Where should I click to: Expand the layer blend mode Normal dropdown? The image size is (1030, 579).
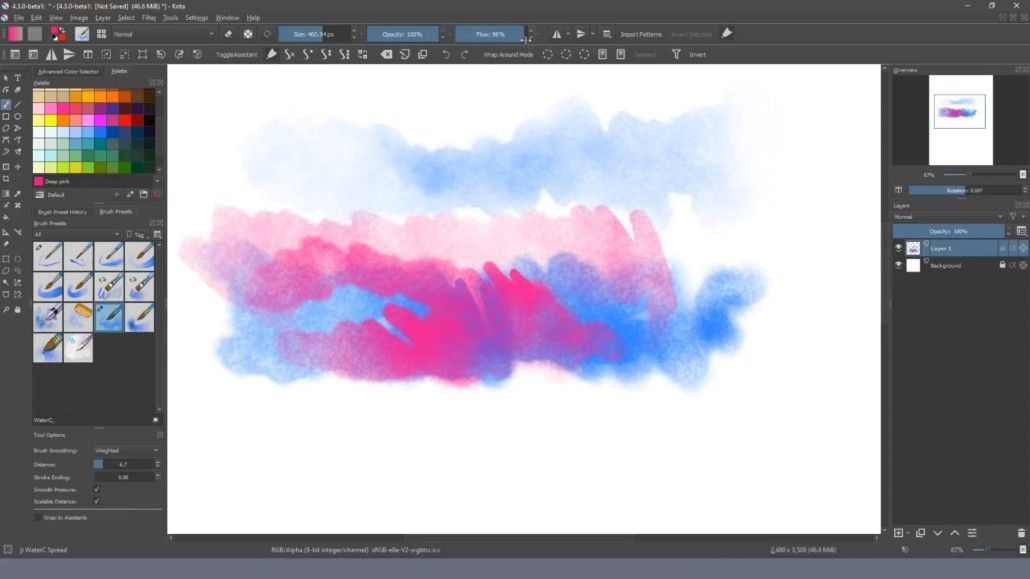[x=948, y=217]
